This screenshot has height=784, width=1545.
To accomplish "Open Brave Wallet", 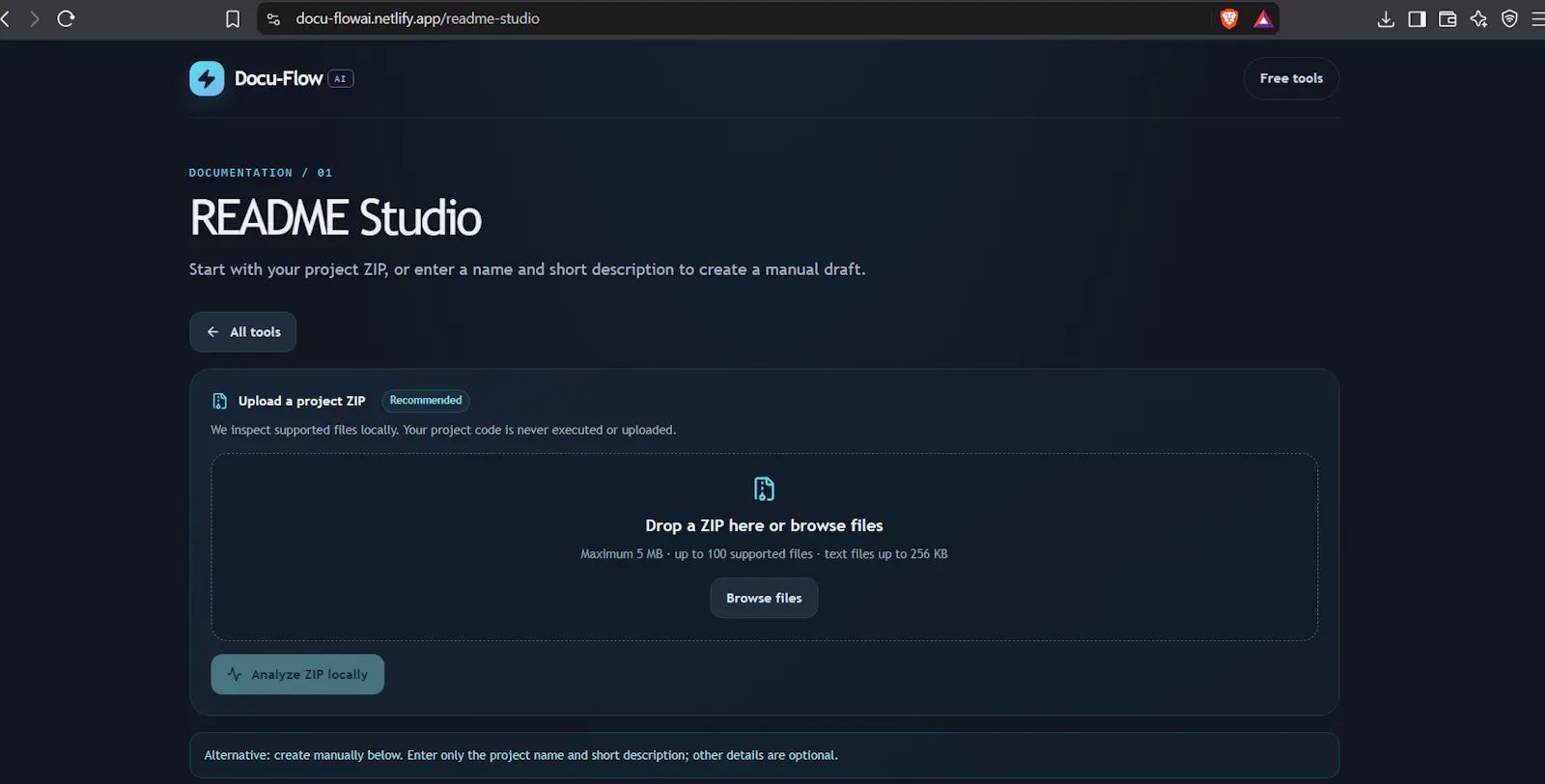I will click(1447, 18).
